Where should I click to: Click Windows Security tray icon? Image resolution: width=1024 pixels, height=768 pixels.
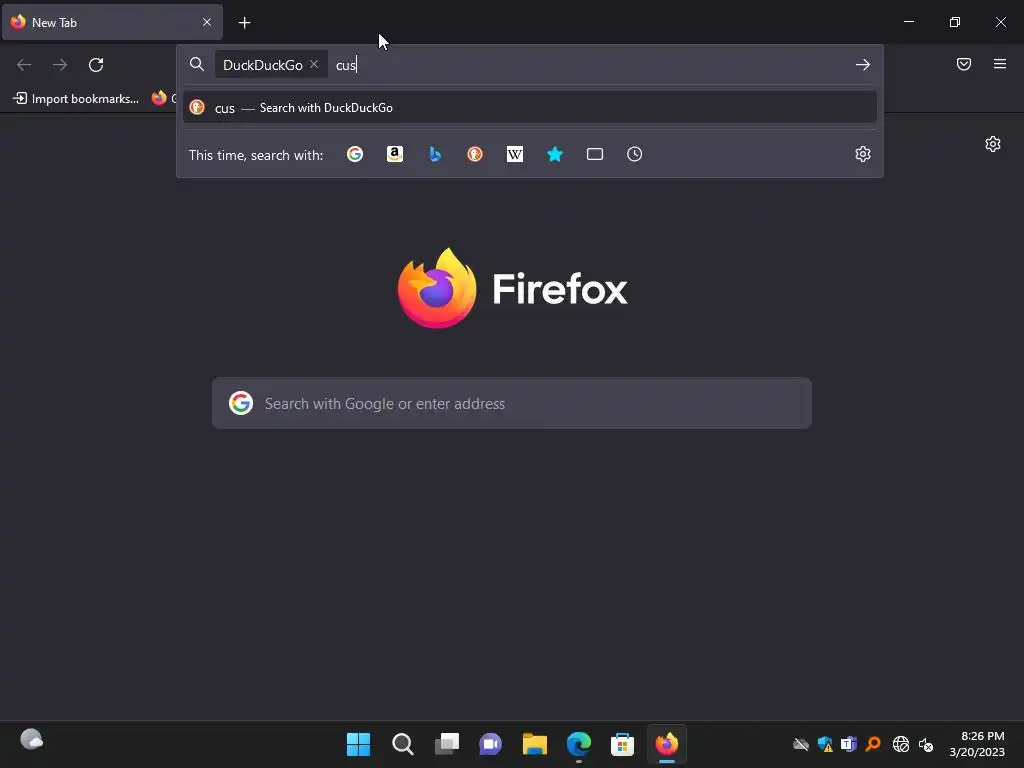point(825,744)
